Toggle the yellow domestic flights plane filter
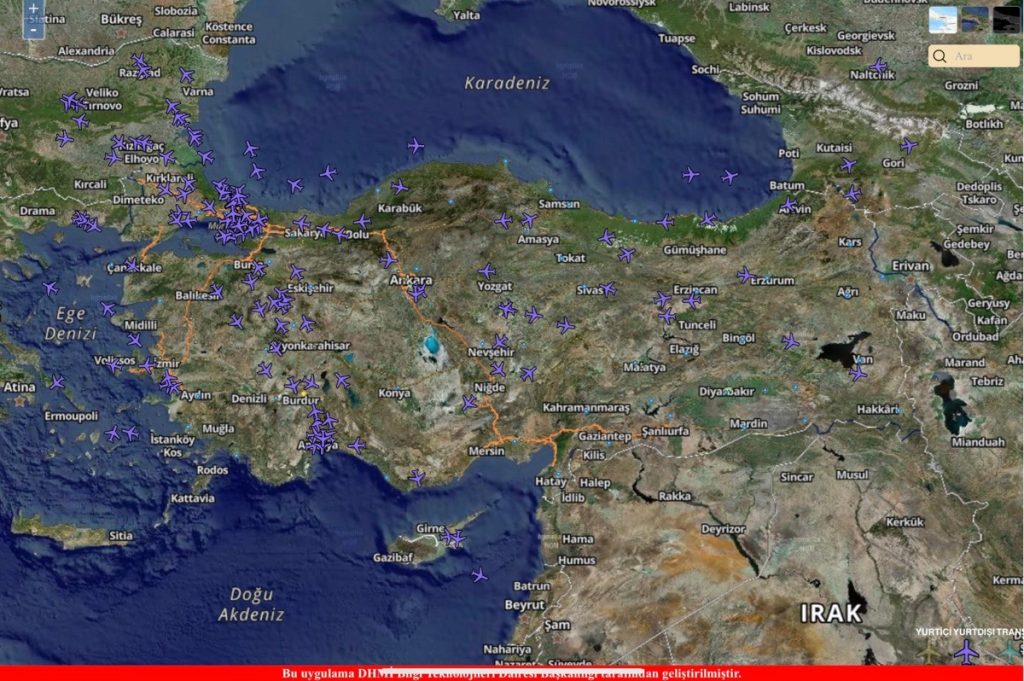 click(931, 653)
